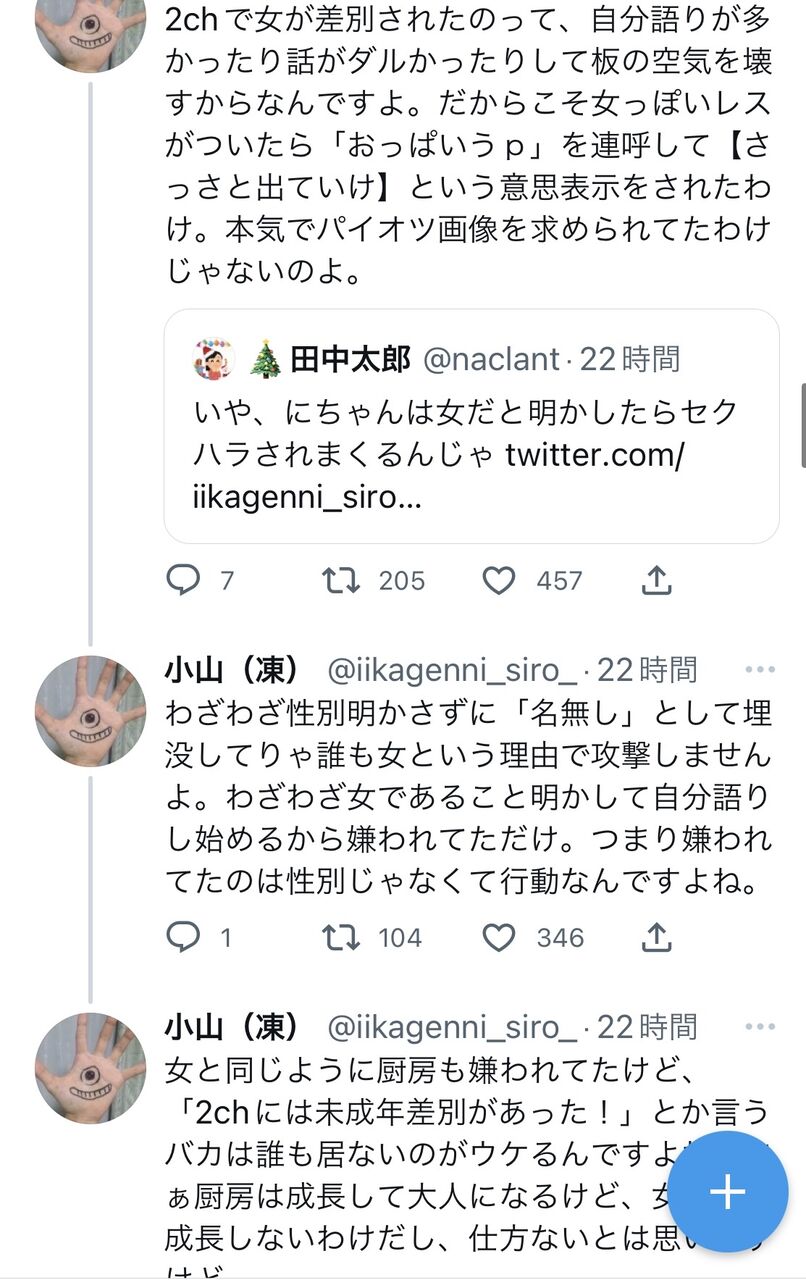Tap the blue compose tweet button

[x=727, y=1191]
